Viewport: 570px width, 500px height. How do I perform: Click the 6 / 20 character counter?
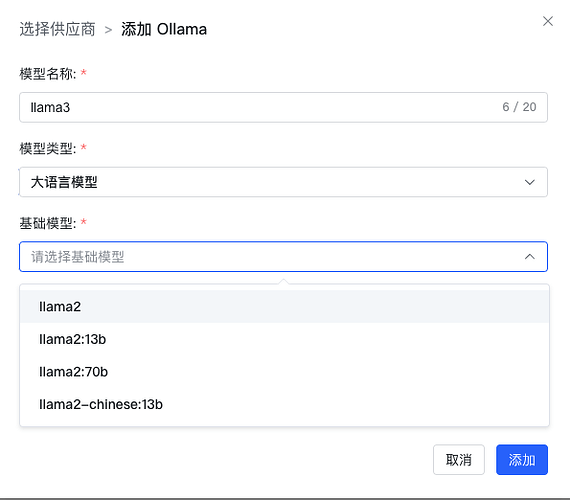click(x=519, y=107)
